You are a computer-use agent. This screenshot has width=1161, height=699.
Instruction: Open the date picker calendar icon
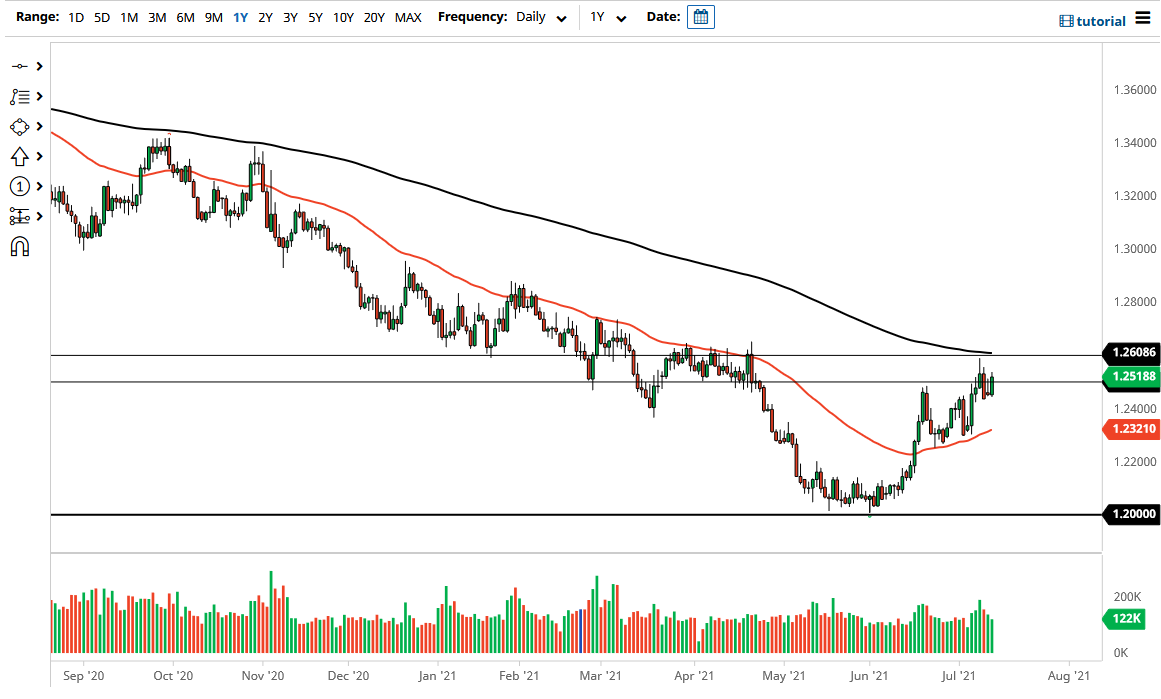pos(702,16)
